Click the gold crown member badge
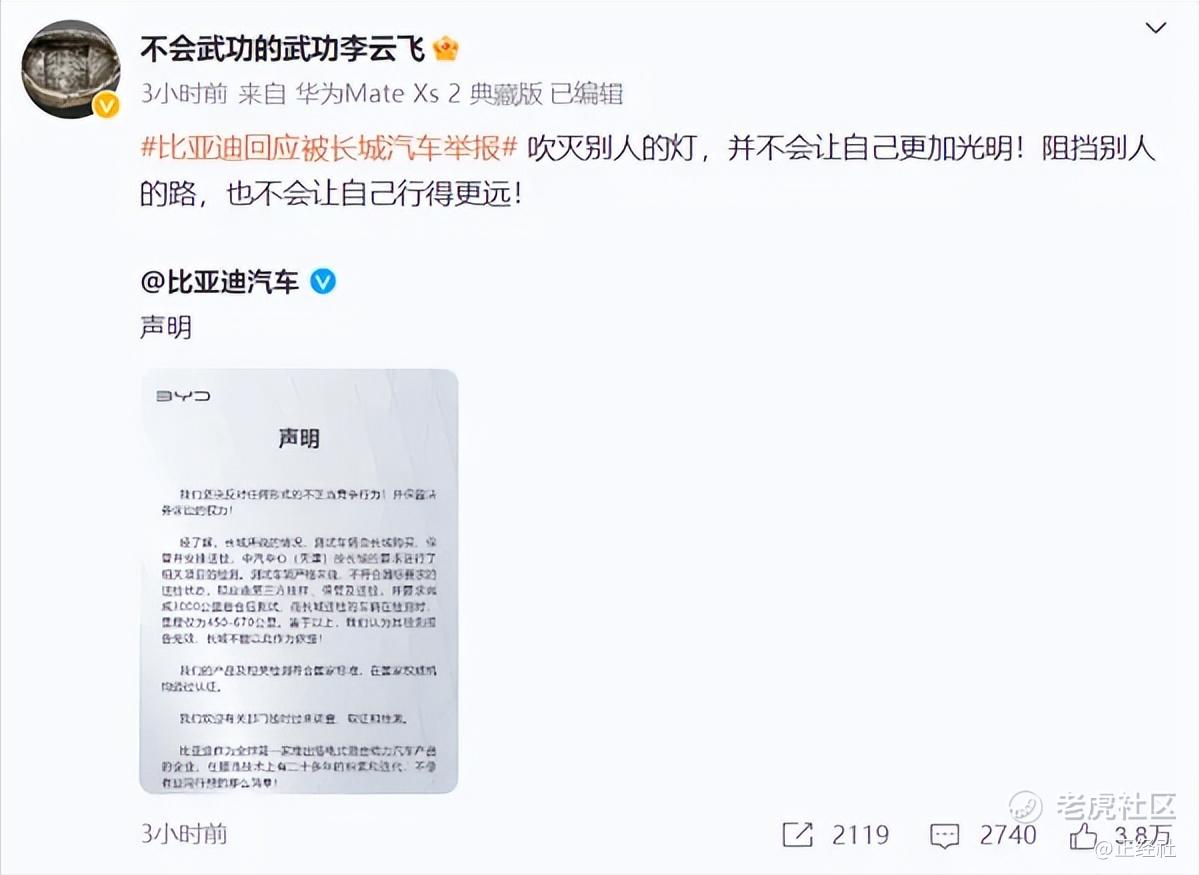Image resolution: width=1199 pixels, height=875 pixels. [x=446, y=50]
